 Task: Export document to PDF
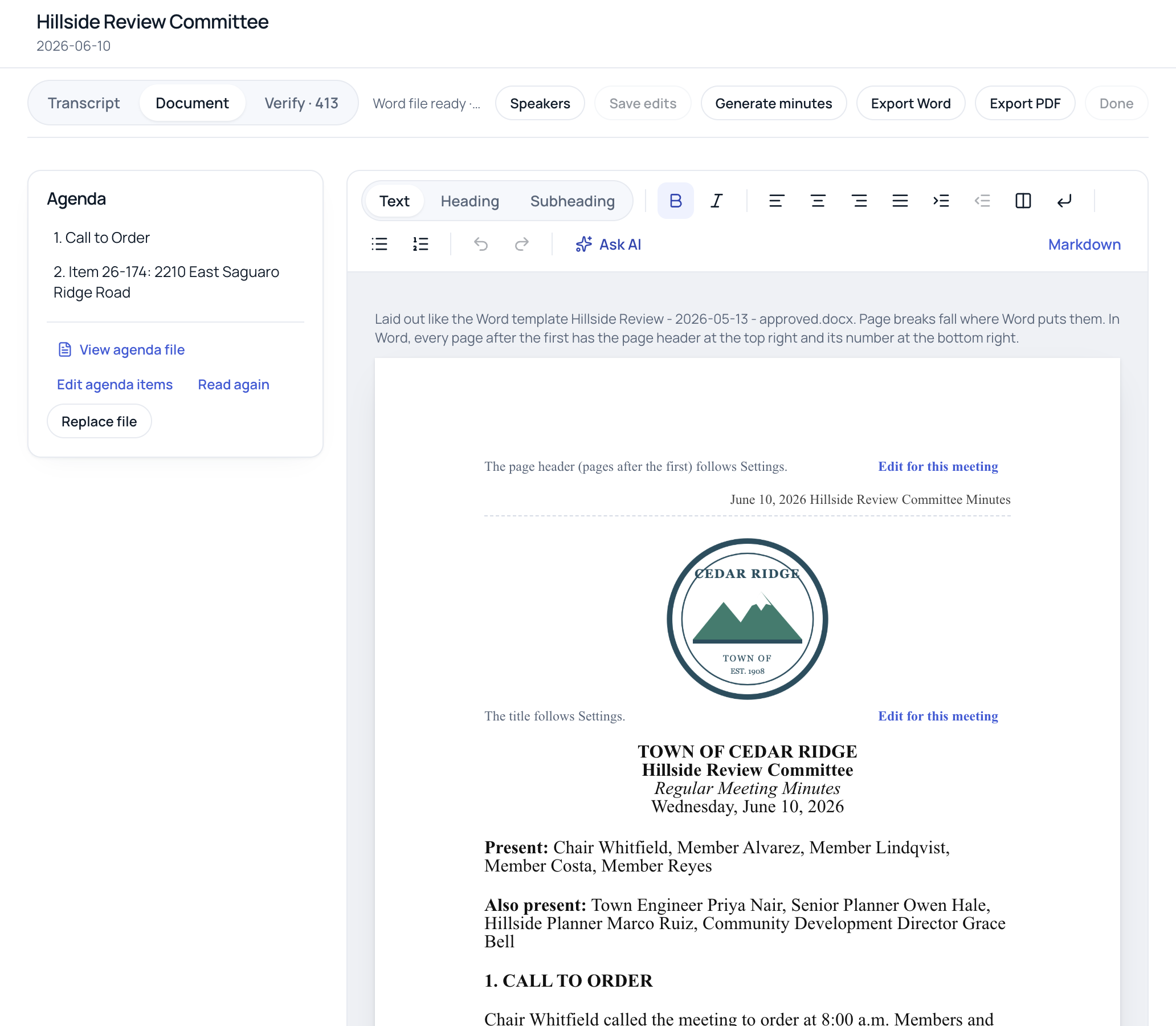click(x=1026, y=104)
